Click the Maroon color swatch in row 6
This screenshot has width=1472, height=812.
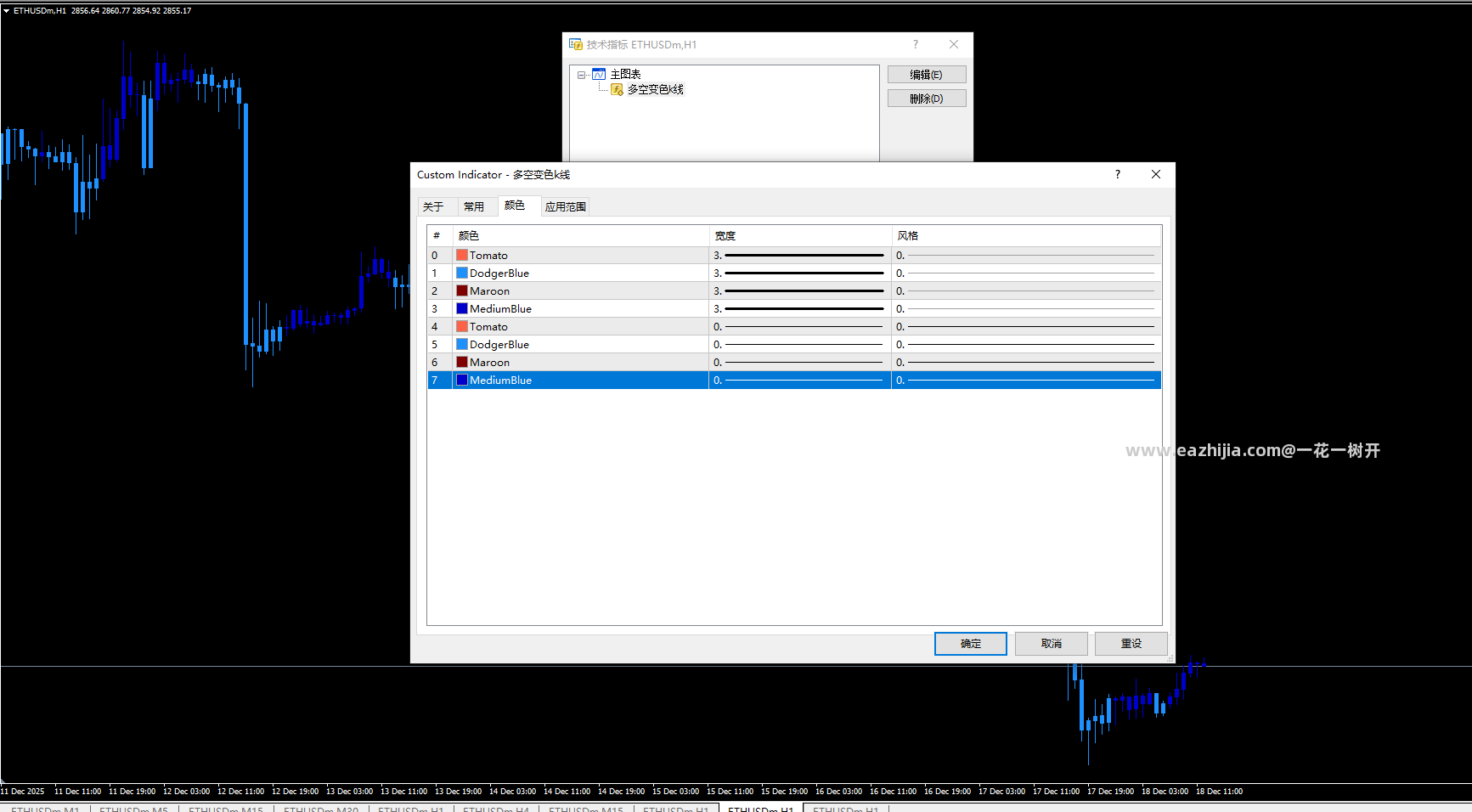click(462, 362)
